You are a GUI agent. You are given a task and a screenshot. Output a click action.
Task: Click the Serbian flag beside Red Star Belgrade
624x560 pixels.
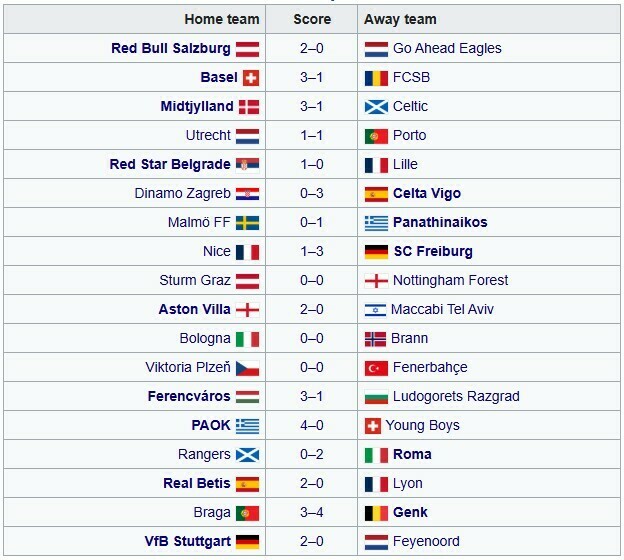[247, 164]
